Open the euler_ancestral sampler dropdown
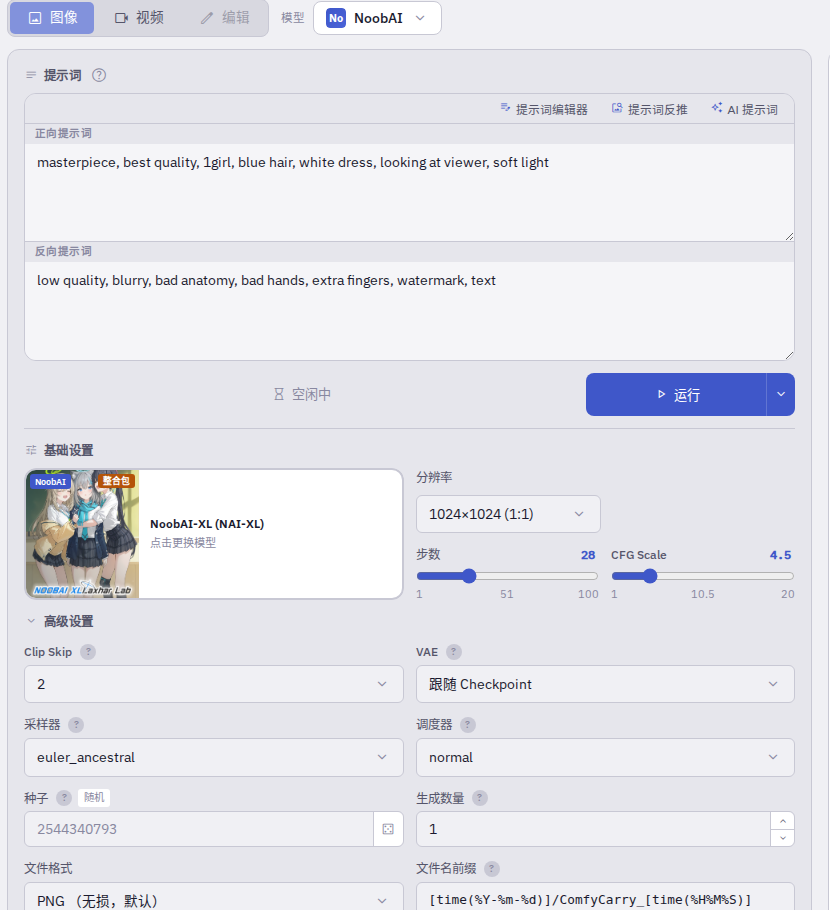This screenshot has height=910, width=830. point(214,757)
